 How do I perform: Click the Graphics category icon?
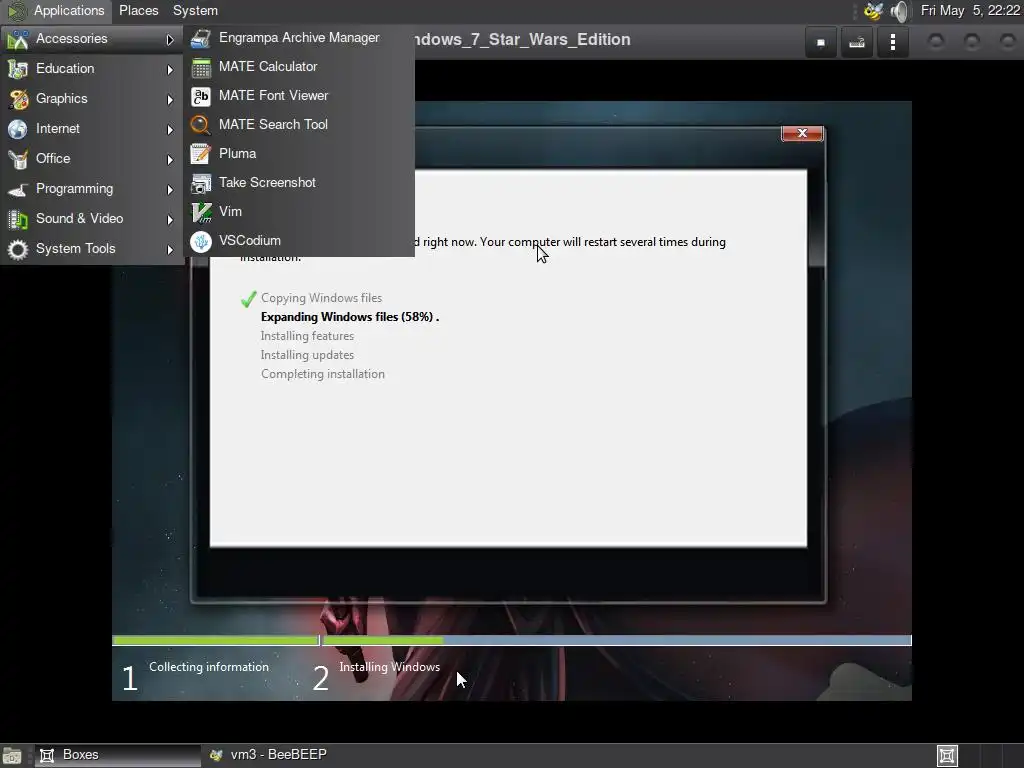[18, 99]
